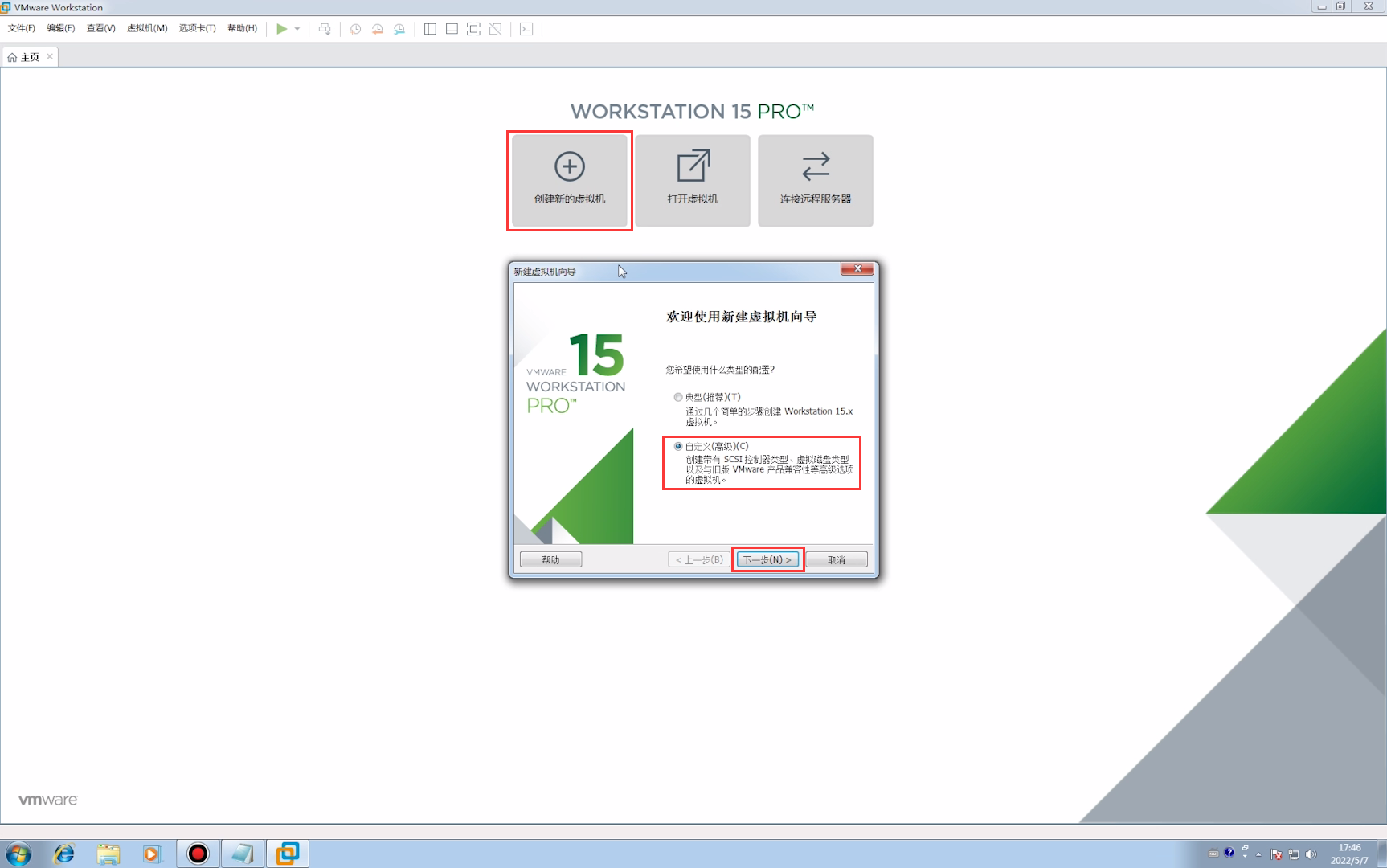
Task: Toggle the thumbnail bar view icon
Action: (452, 29)
